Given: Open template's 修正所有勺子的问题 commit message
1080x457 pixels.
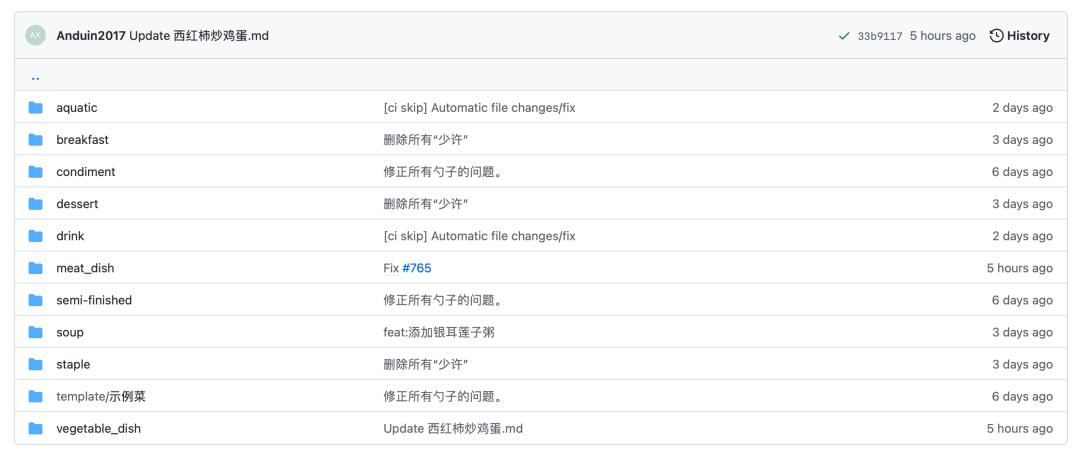Looking at the screenshot, I should coord(442,396).
